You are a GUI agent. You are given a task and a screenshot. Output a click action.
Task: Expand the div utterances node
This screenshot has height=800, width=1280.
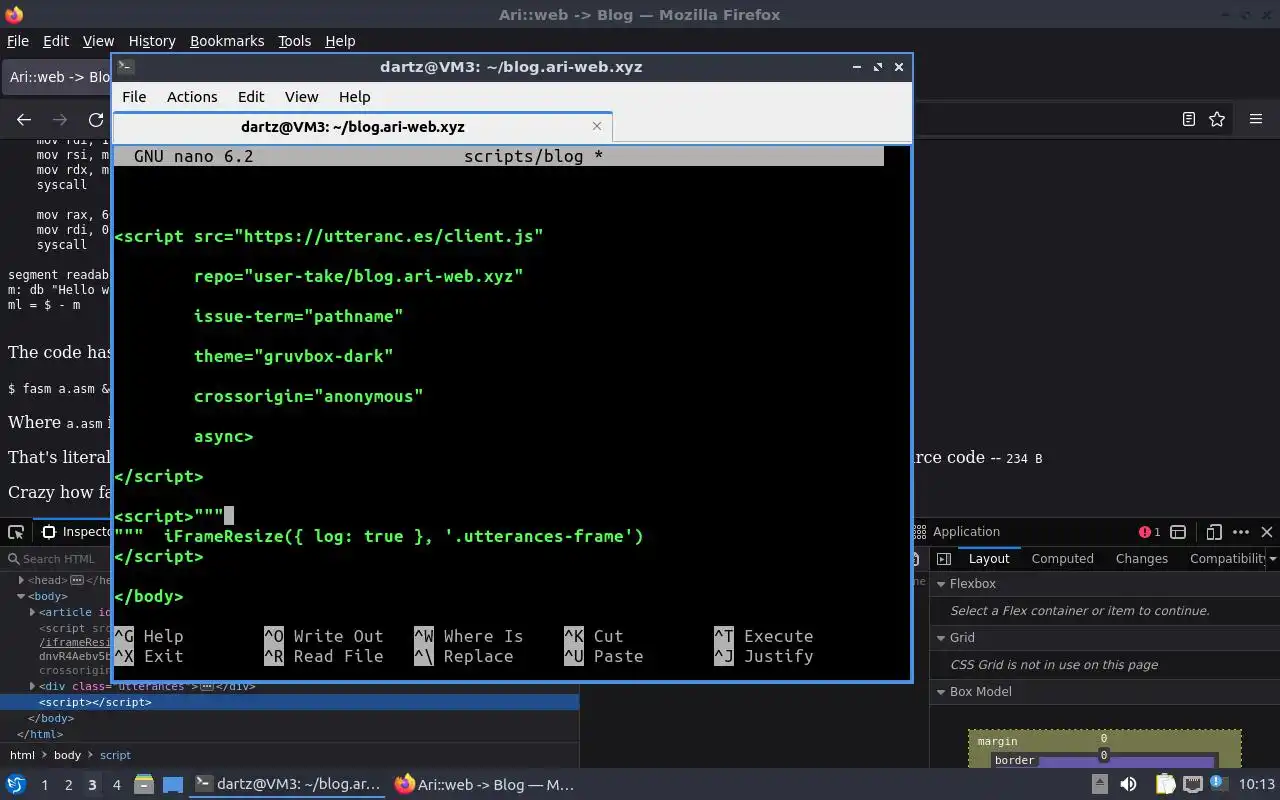(x=33, y=687)
